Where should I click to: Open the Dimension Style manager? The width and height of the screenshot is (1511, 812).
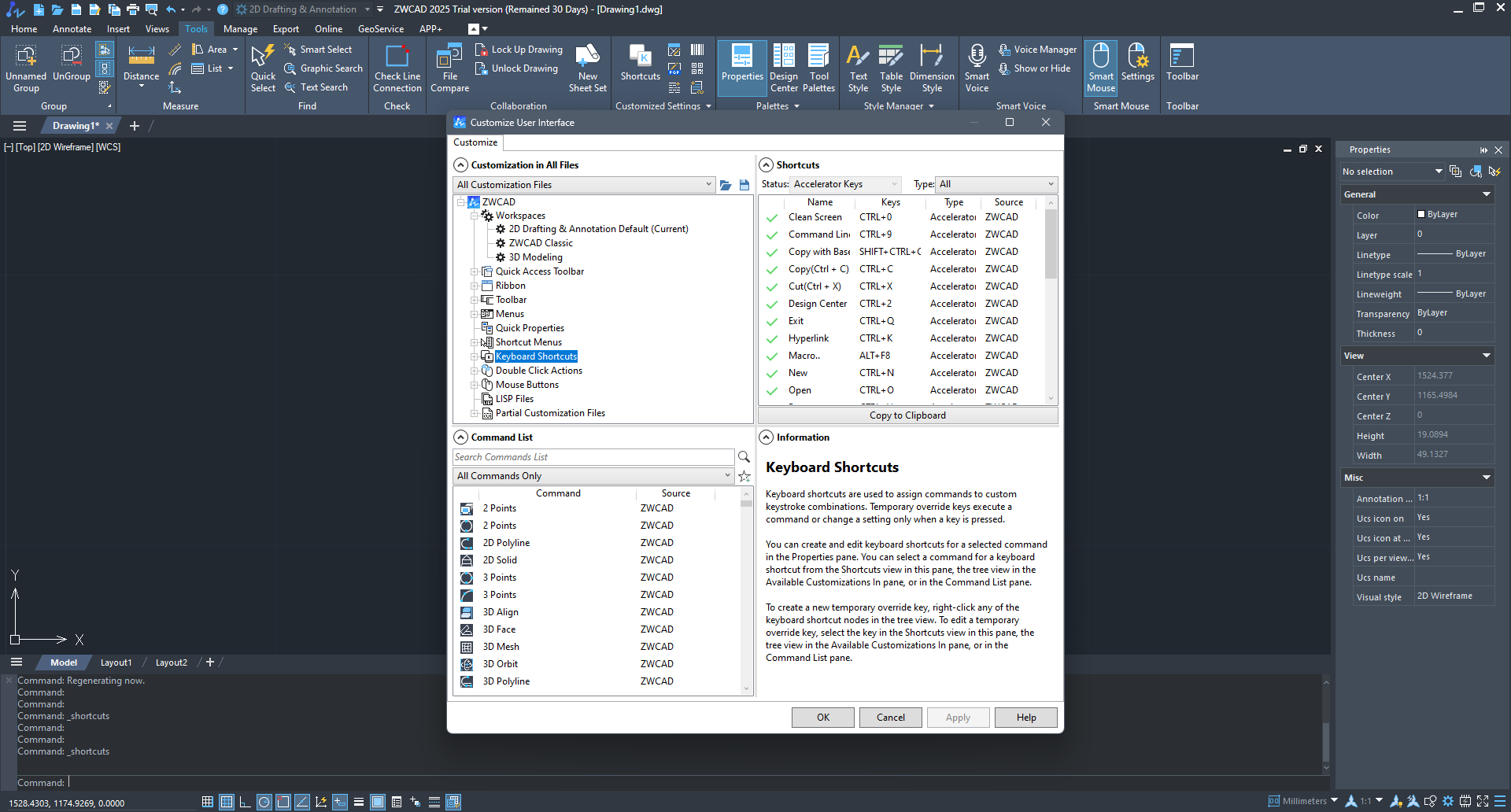pos(932,68)
